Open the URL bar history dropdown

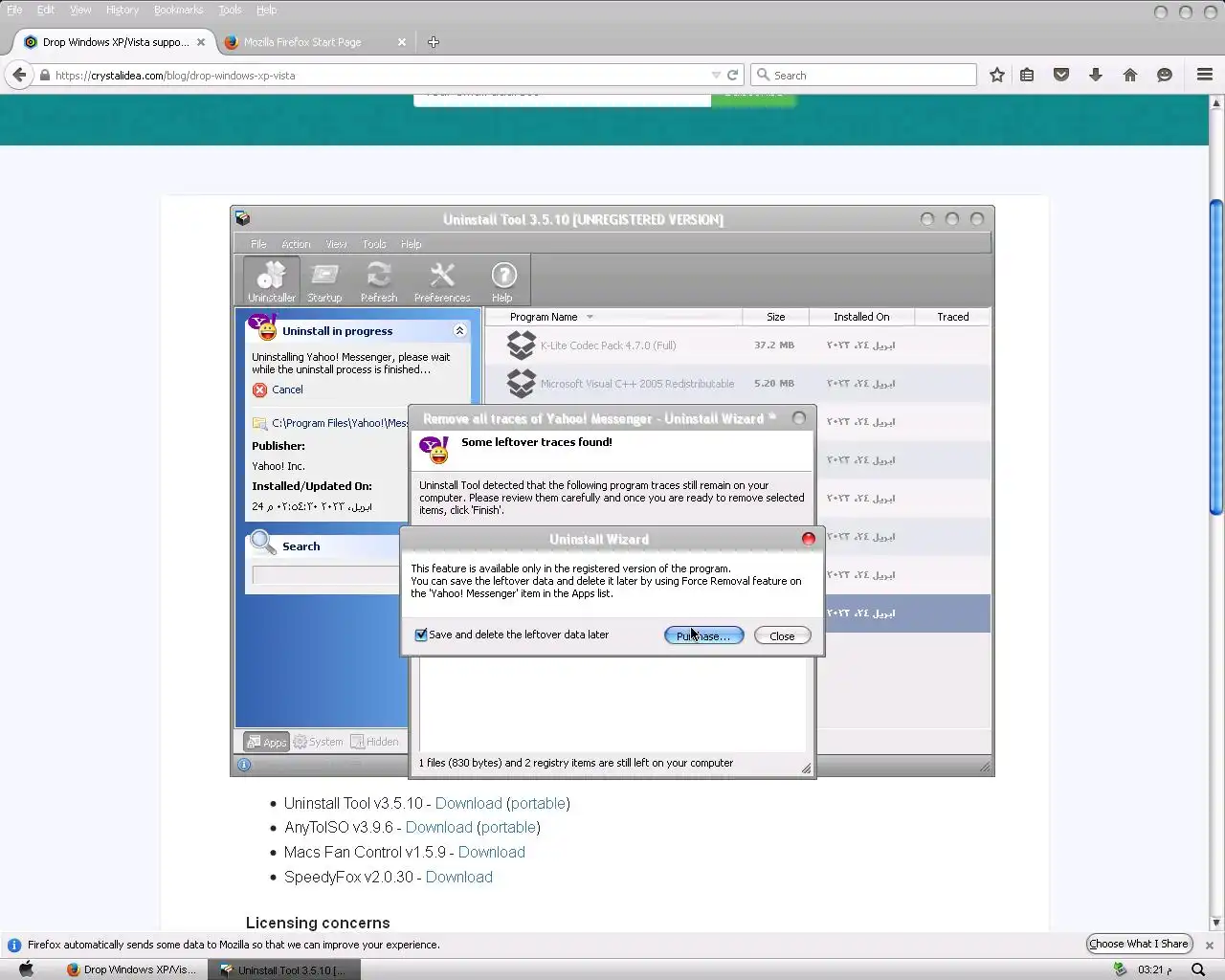click(x=716, y=75)
